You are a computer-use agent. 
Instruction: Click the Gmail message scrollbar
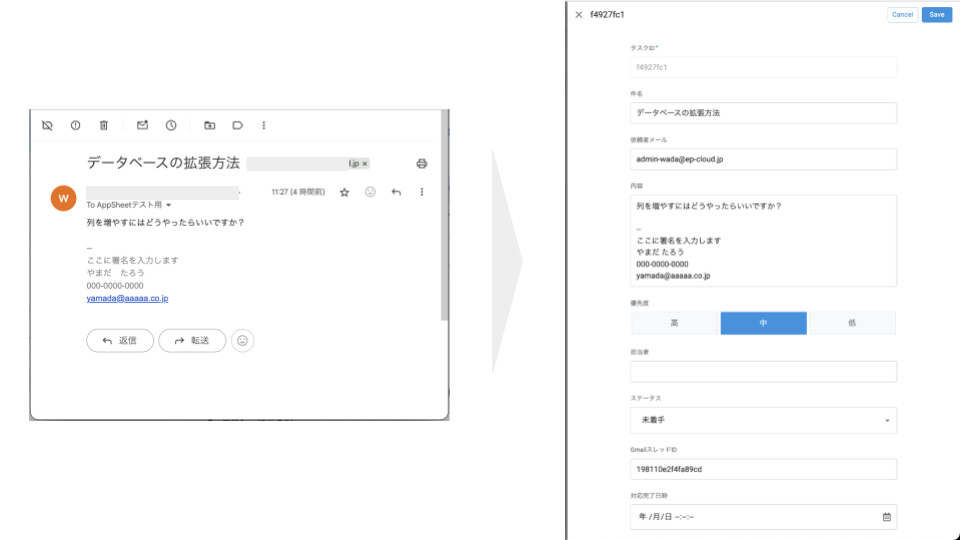click(444, 214)
